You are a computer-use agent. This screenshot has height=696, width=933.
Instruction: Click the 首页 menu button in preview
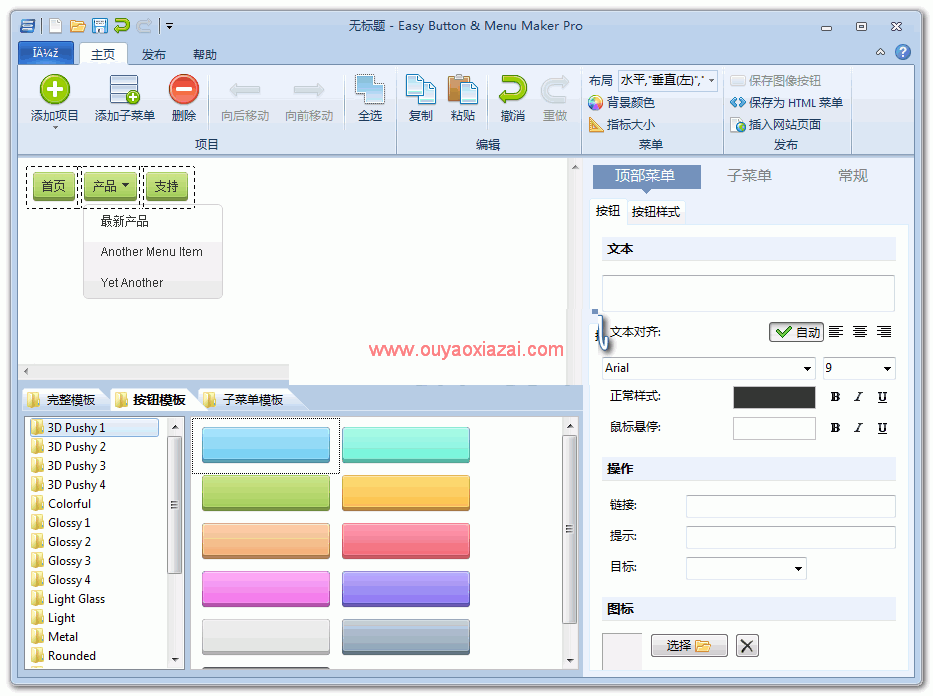(54, 186)
